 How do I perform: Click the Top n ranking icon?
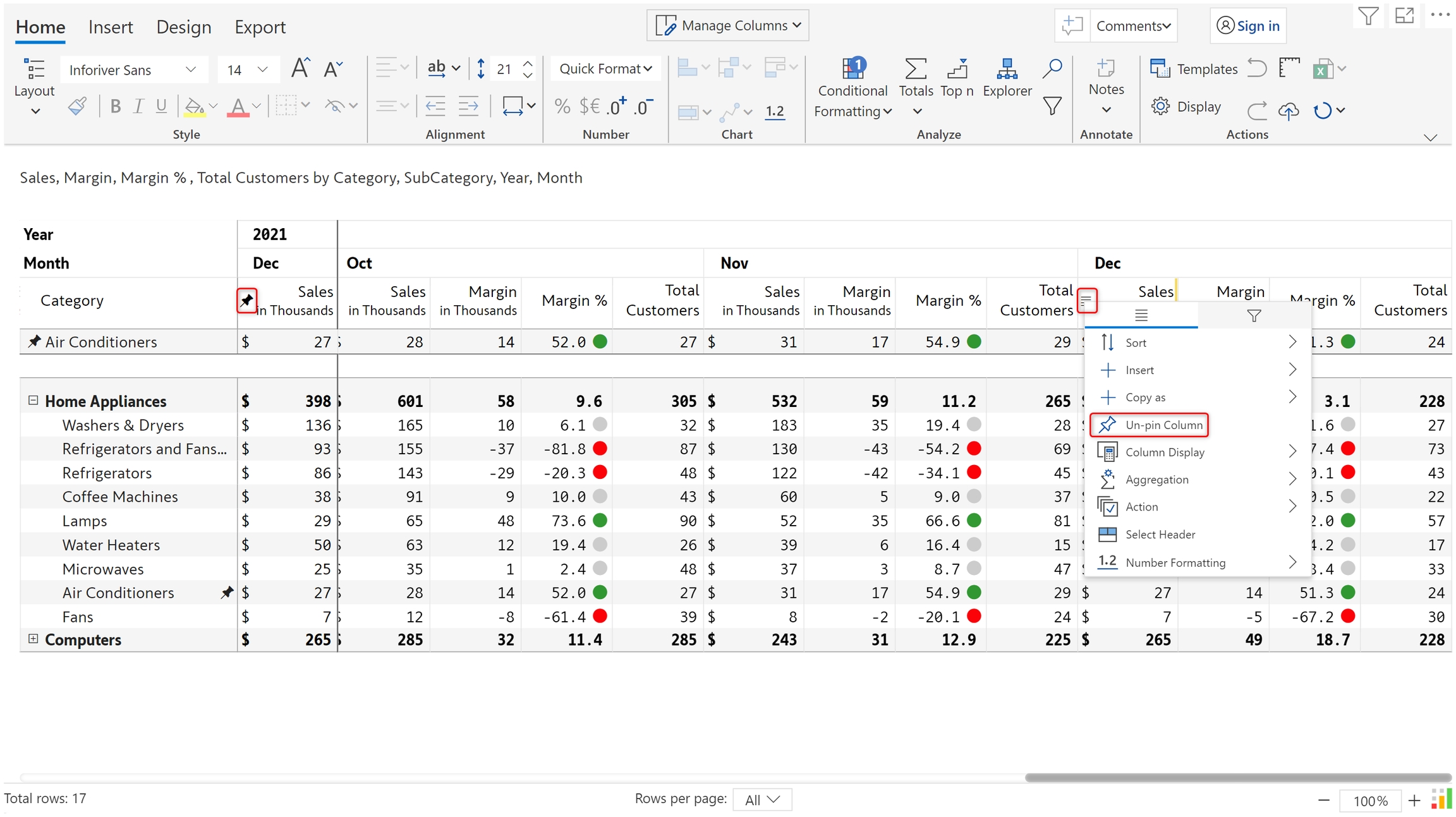click(x=957, y=70)
